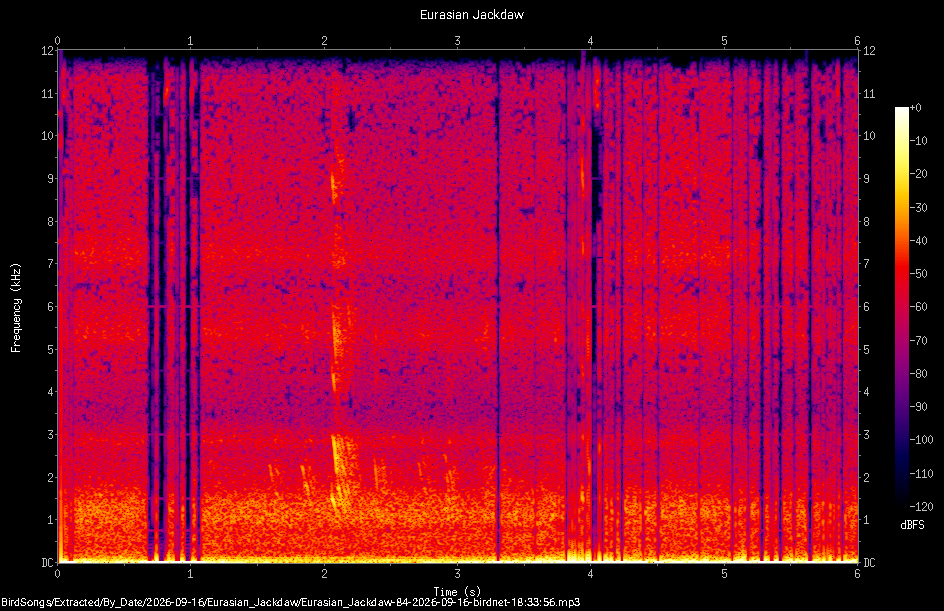Viewport: 944px width, 611px height.
Task: Click the -120 dBFS scale value
Action: tap(921, 507)
